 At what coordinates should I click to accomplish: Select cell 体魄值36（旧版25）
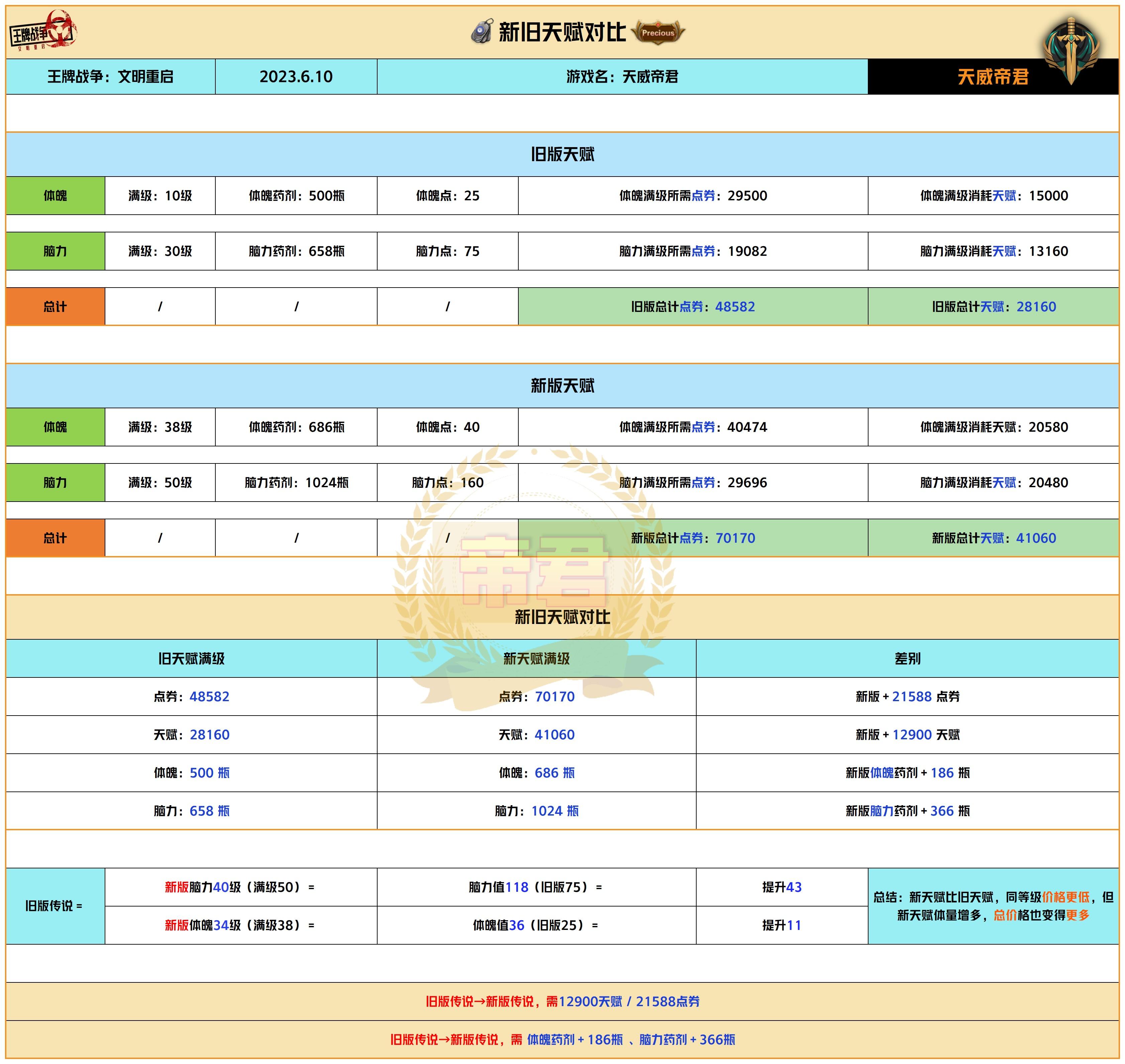click(536, 926)
